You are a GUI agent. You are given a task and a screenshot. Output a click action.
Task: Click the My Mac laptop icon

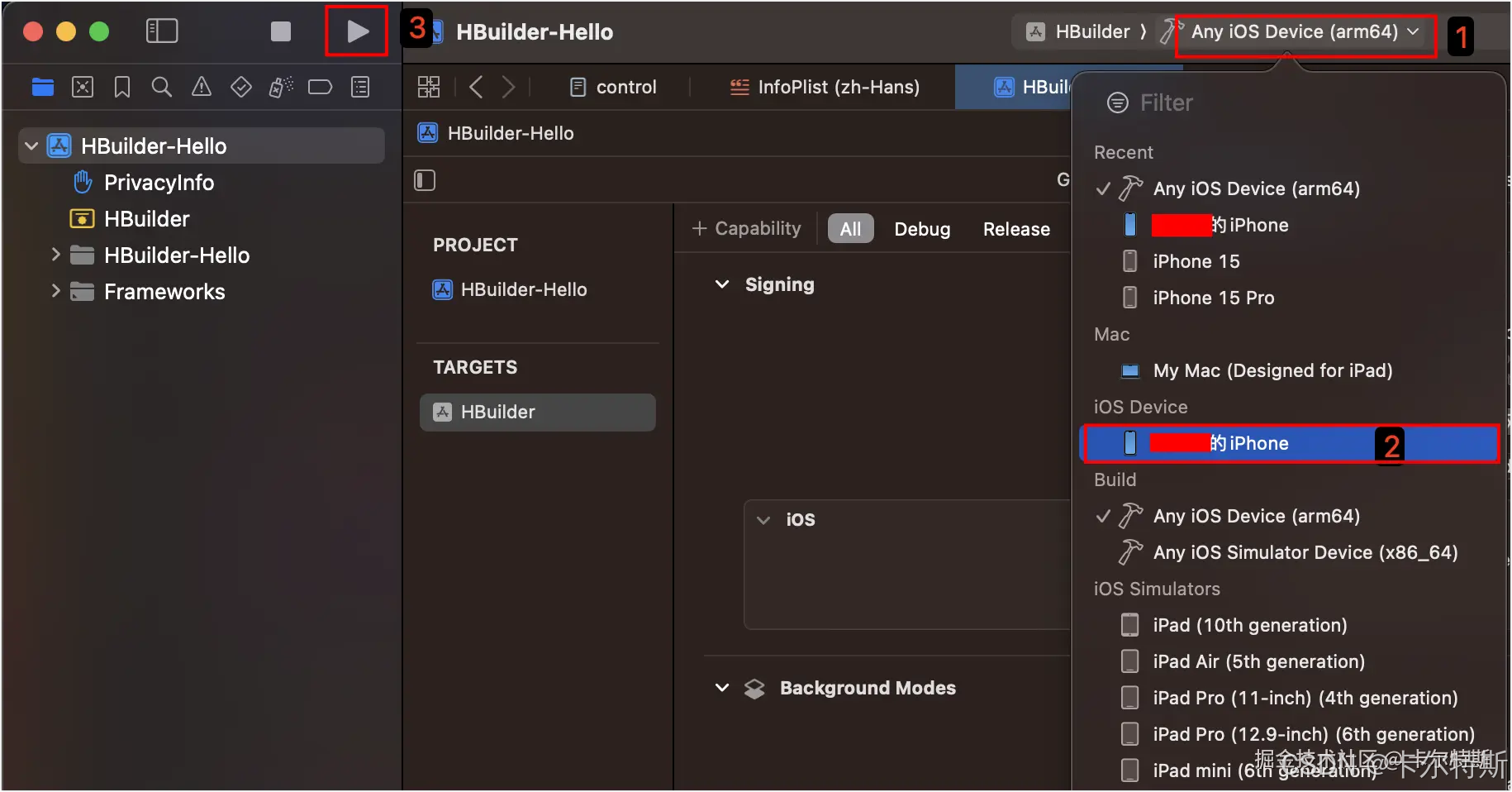(1130, 370)
